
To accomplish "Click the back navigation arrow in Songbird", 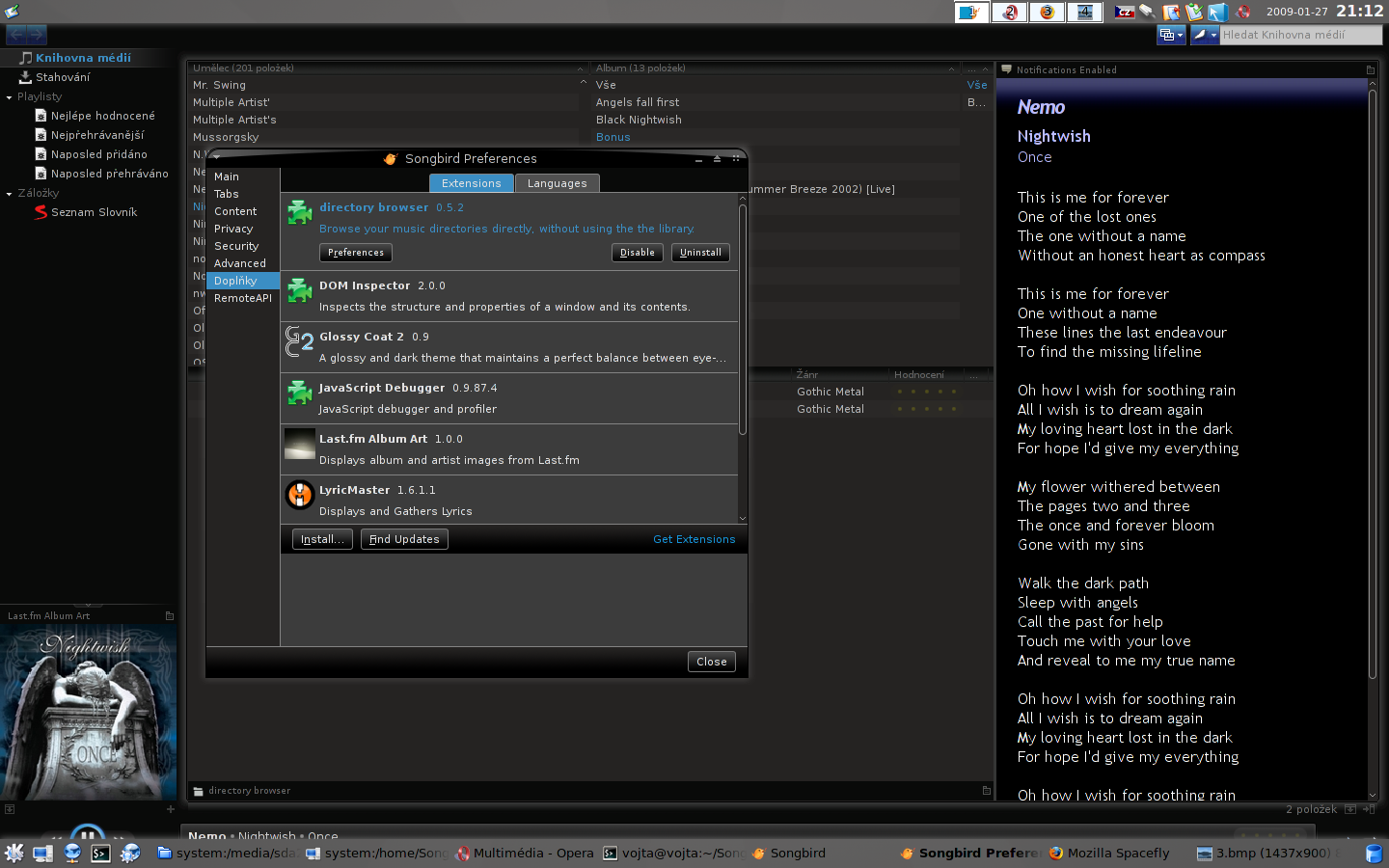I will coord(16,35).
